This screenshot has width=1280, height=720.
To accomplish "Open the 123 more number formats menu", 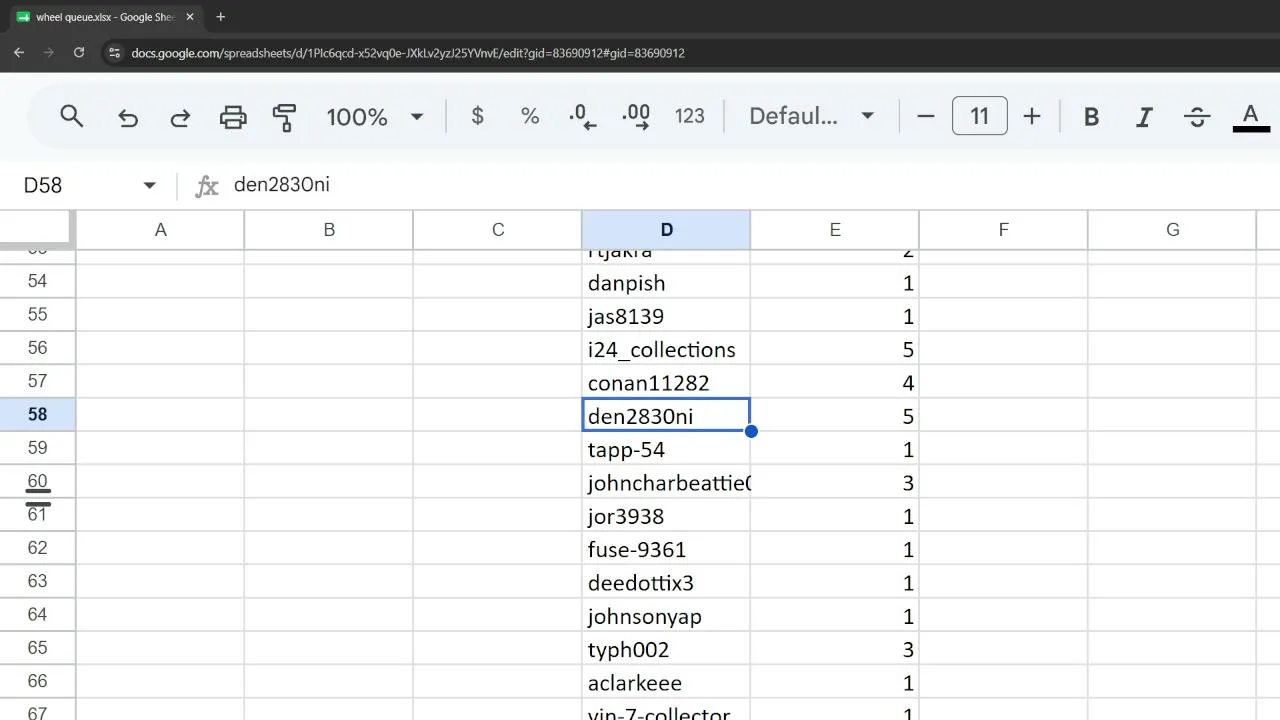I will (x=690, y=116).
